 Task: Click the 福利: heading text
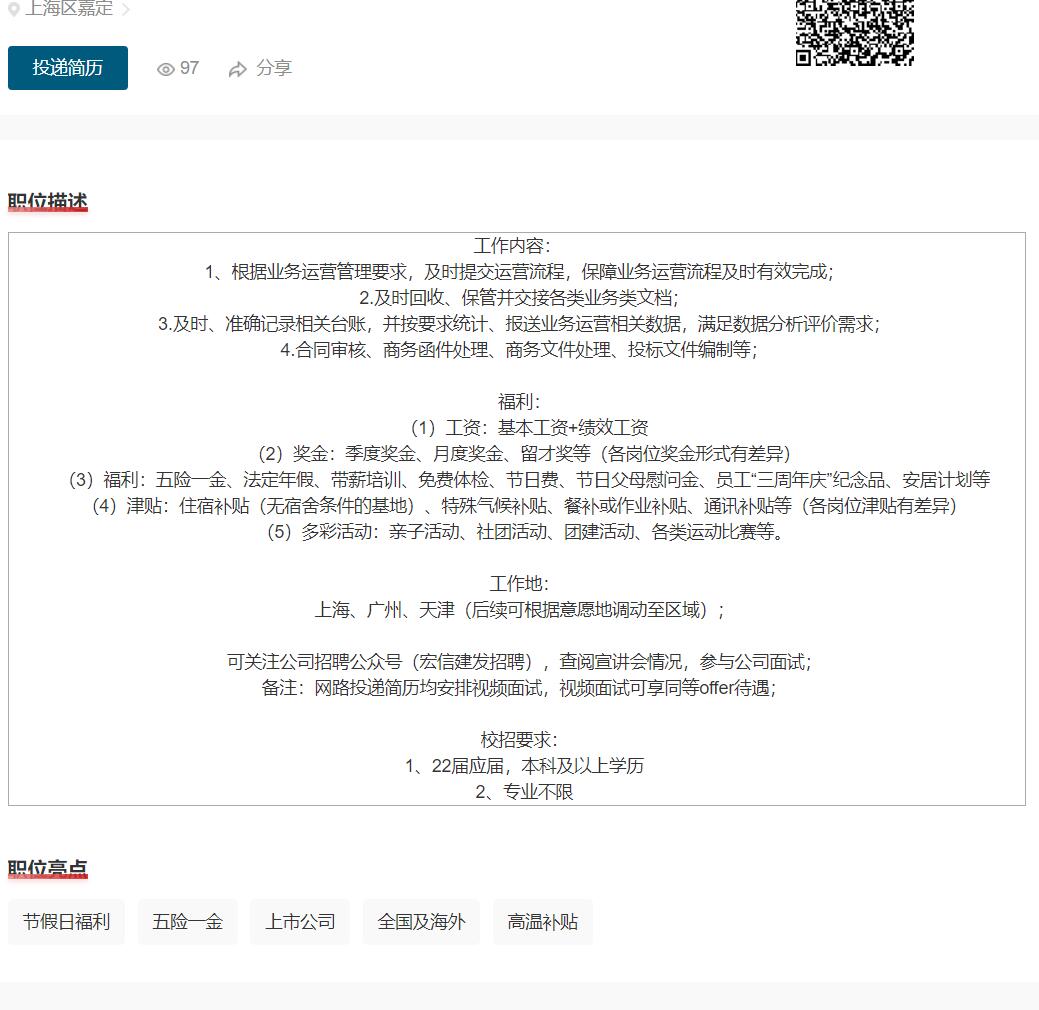[x=519, y=402]
